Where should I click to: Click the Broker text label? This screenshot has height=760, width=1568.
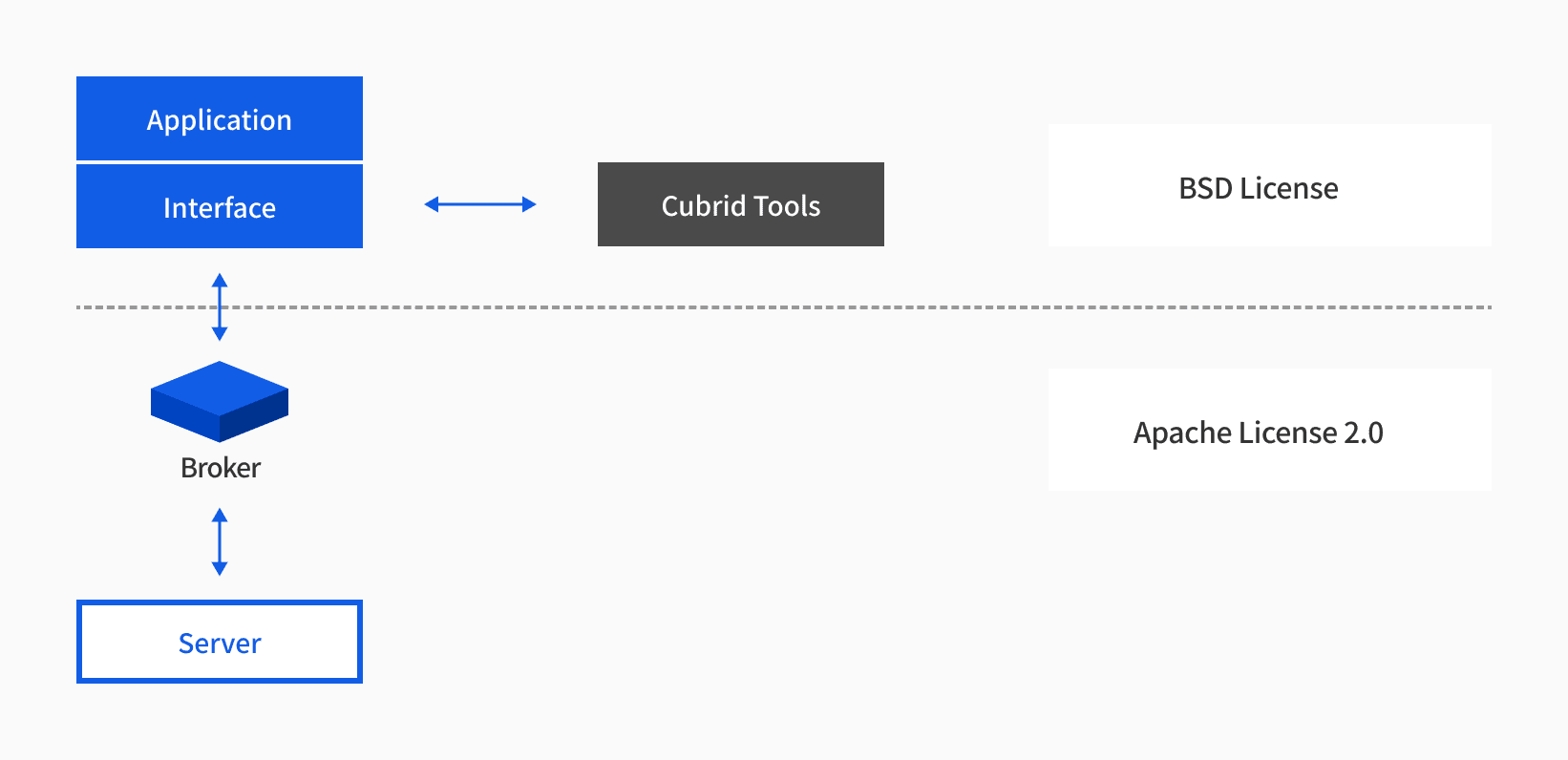pos(220,468)
